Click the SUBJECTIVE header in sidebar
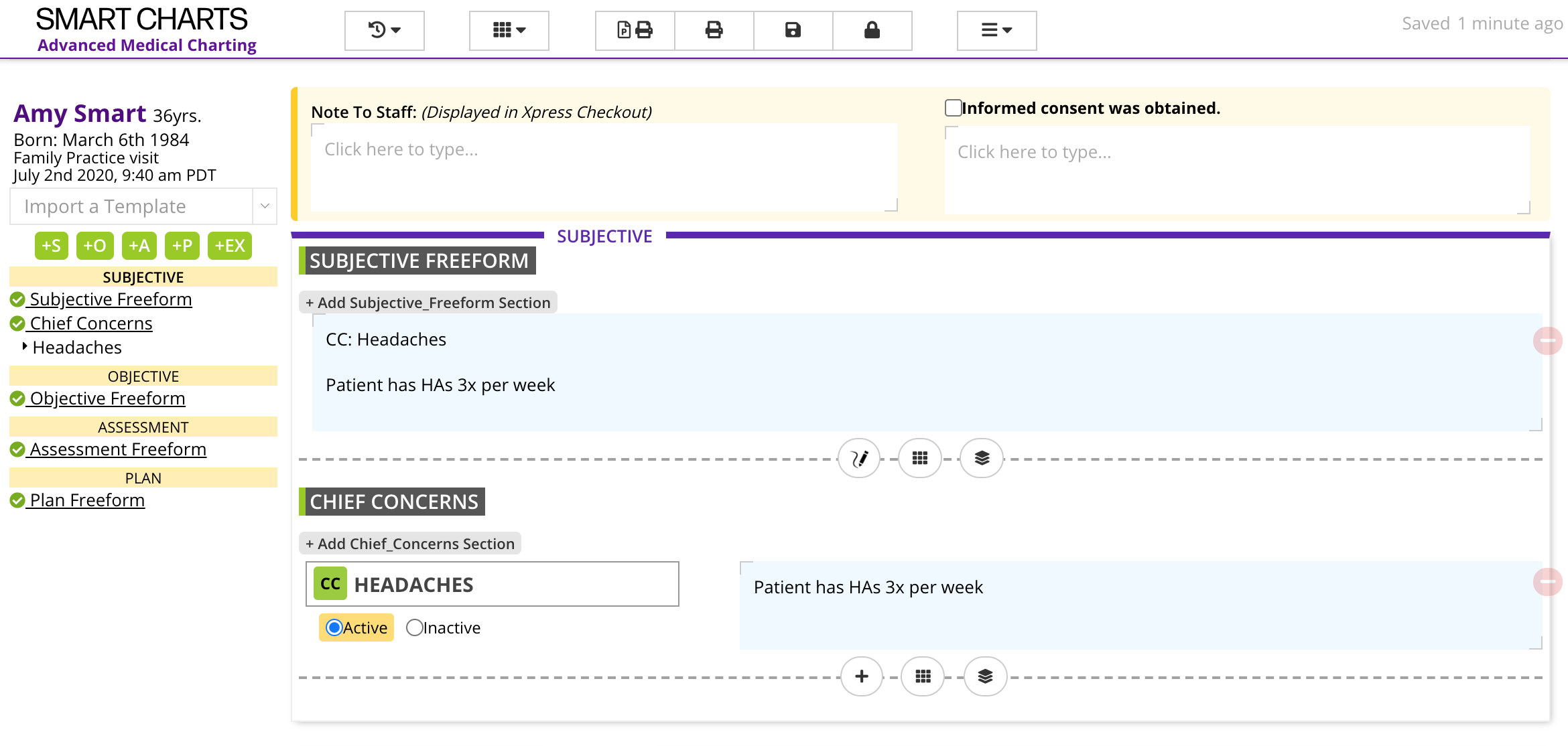 (143, 277)
